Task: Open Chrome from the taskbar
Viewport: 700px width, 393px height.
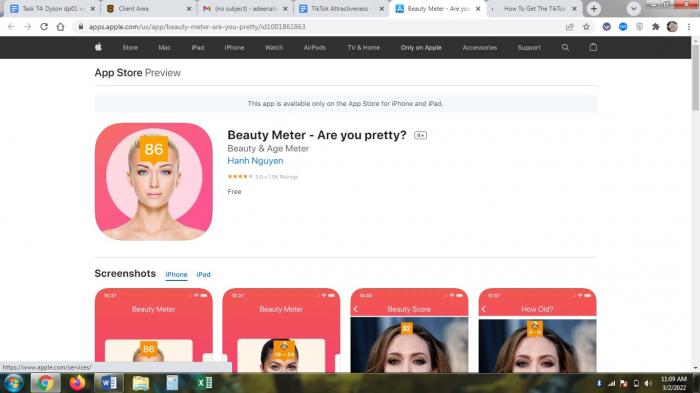Action: [x=45, y=383]
